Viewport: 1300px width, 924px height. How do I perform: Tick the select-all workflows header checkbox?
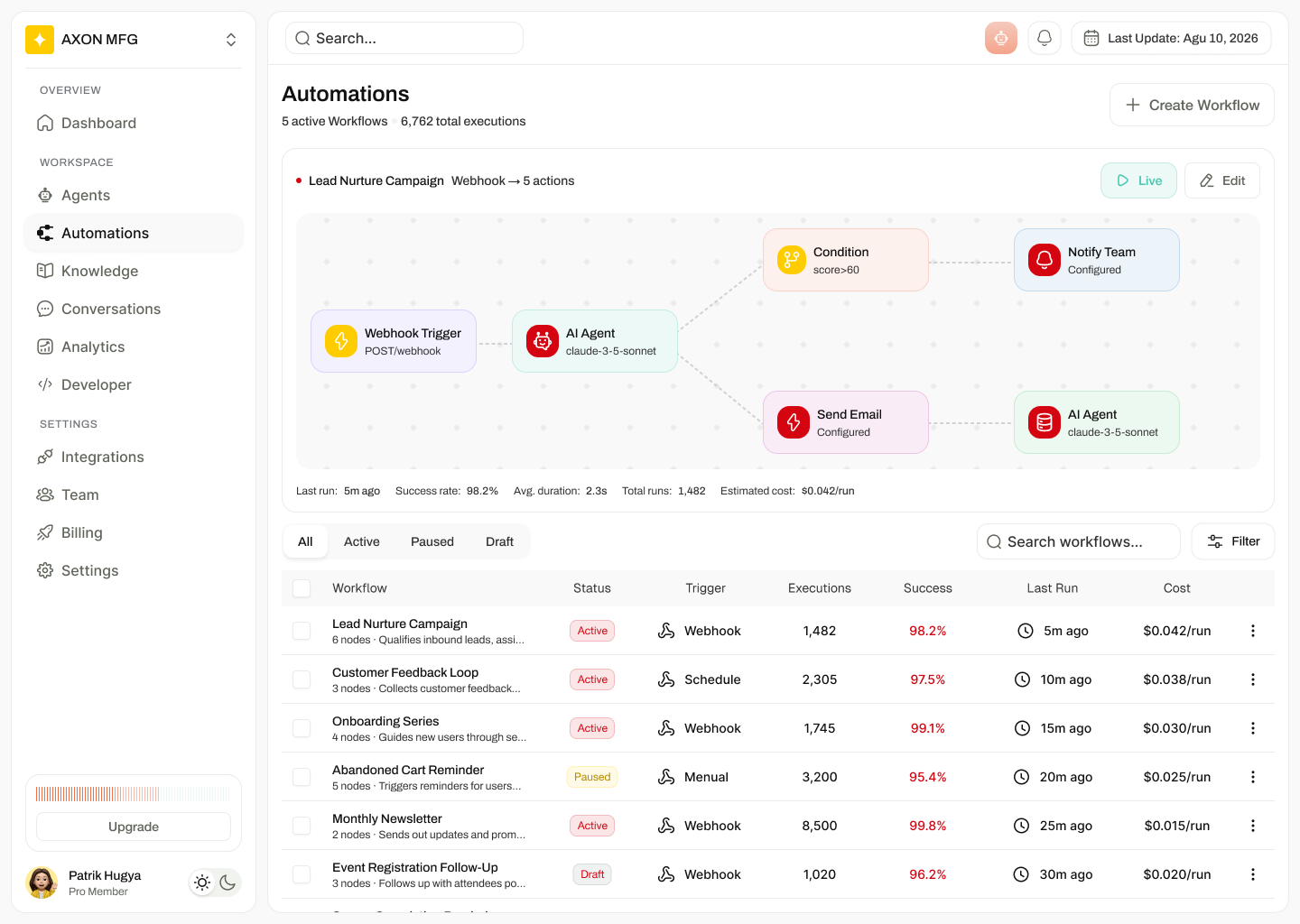click(302, 588)
